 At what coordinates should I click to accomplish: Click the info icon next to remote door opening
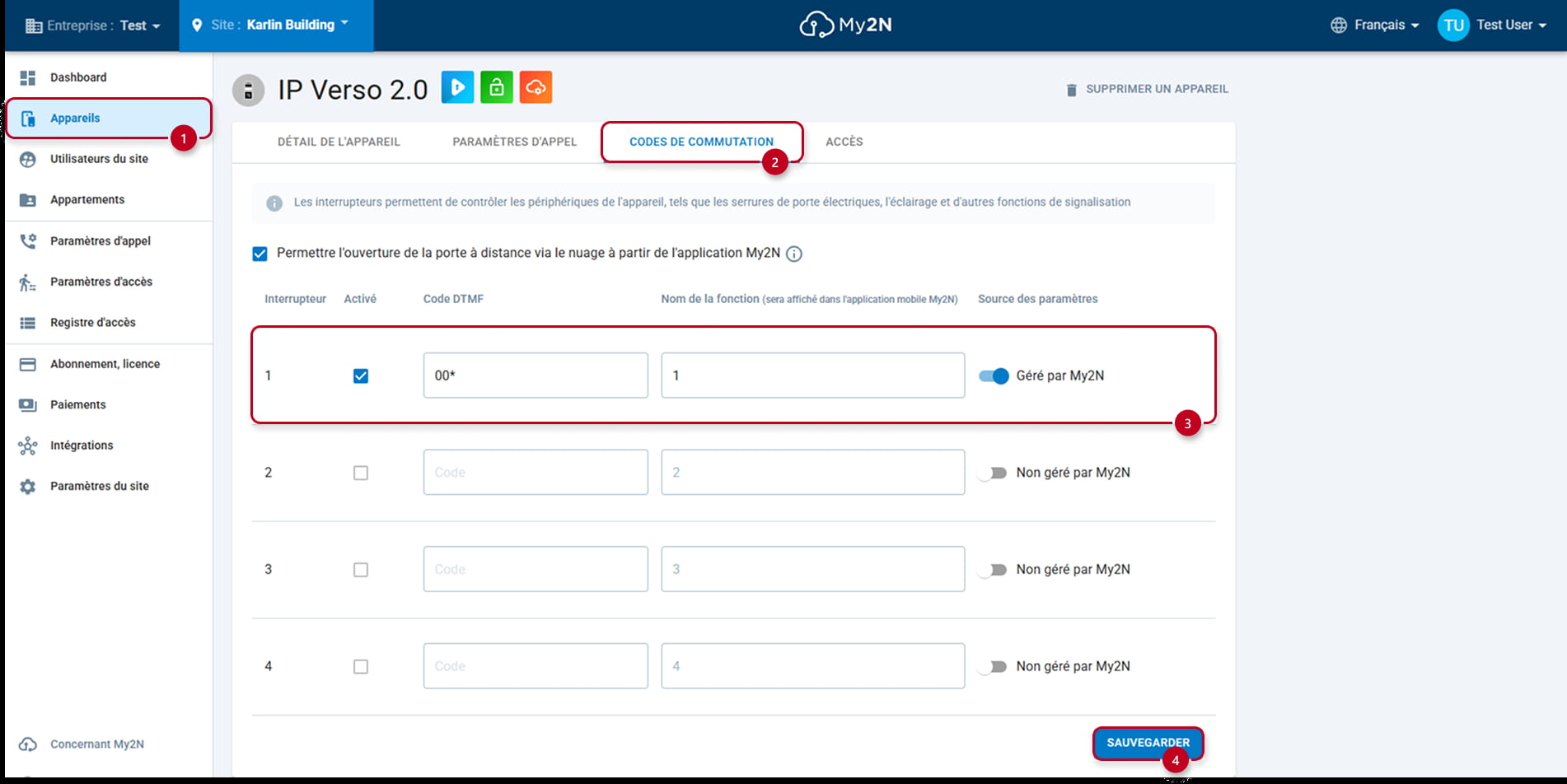click(x=794, y=254)
